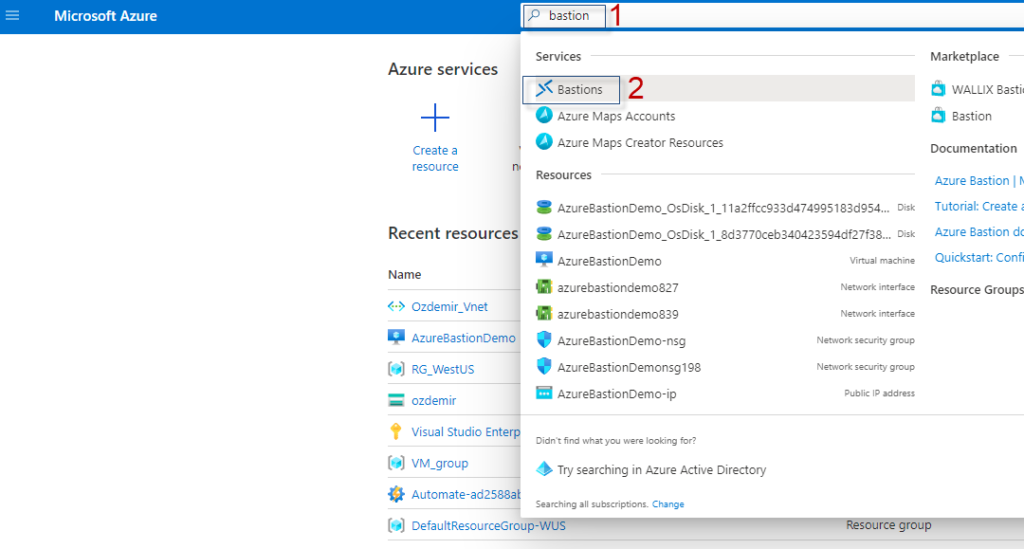1024x549 pixels.
Task: Click public IP icon for AzureBastionDemo-ip
Action: tap(544, 393)
